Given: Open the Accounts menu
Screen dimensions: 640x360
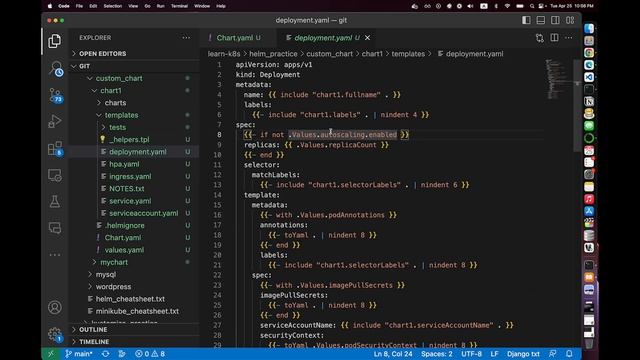Looking at the screenshot, I should (x=55, y=307).
